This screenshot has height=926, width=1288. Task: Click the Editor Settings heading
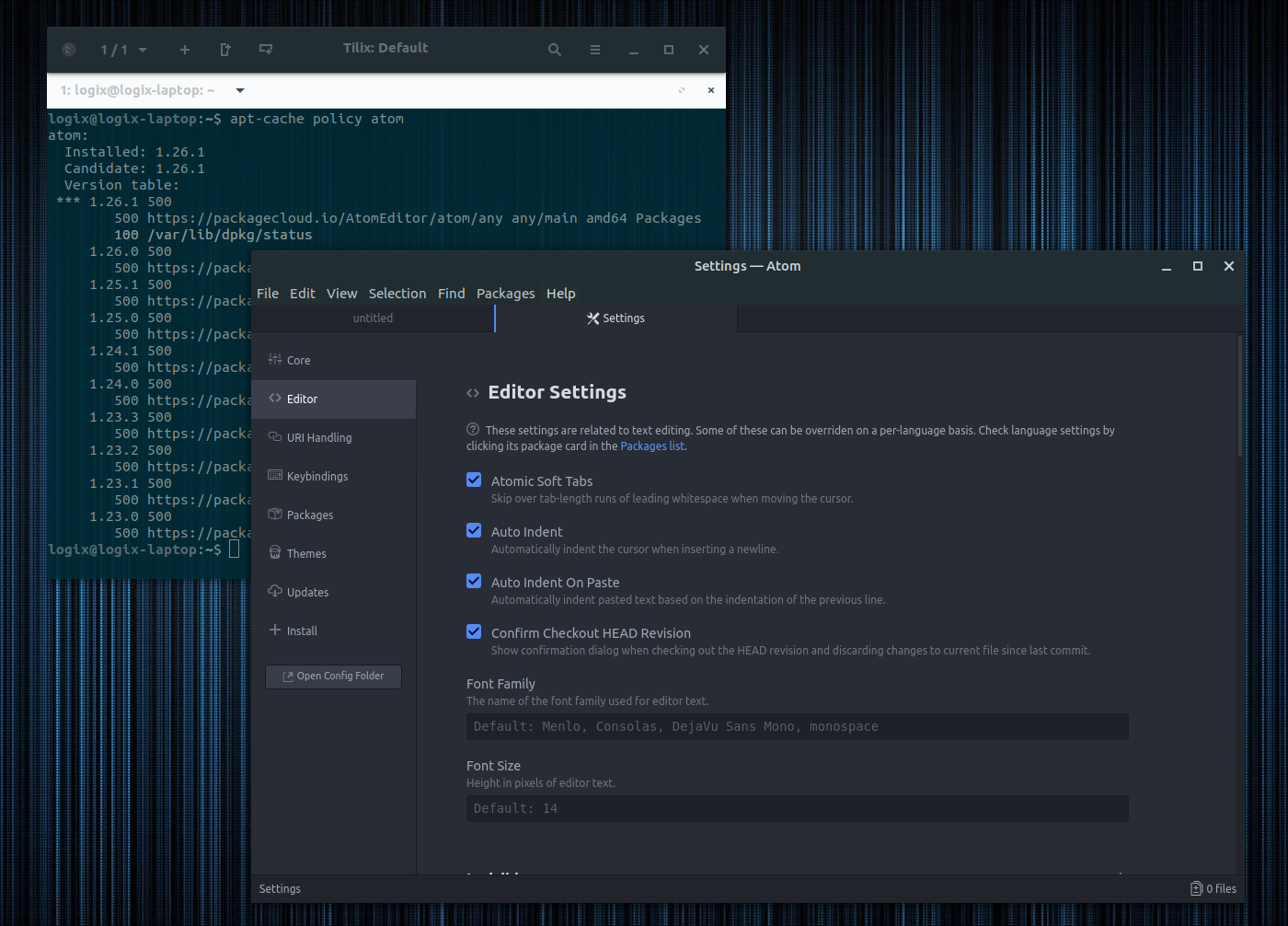coord(557,392)
